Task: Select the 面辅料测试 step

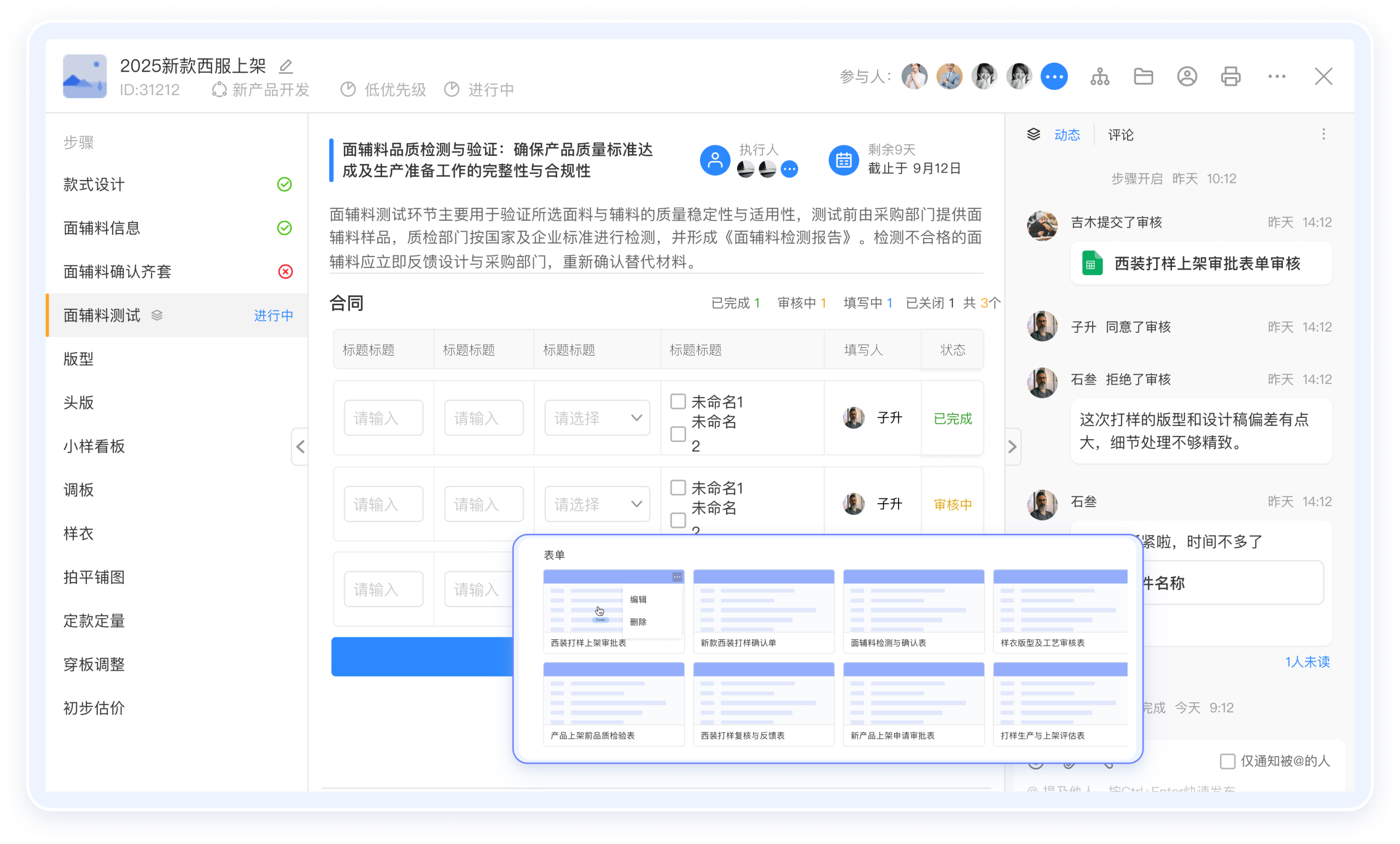Action: tap(177, 316)
